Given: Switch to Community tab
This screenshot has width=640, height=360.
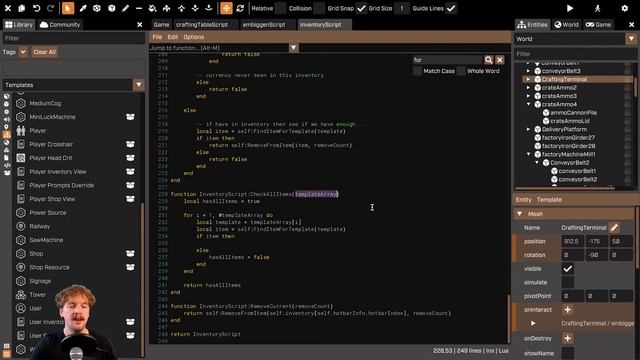Looking at the screenshot, I should click(60, 24).
